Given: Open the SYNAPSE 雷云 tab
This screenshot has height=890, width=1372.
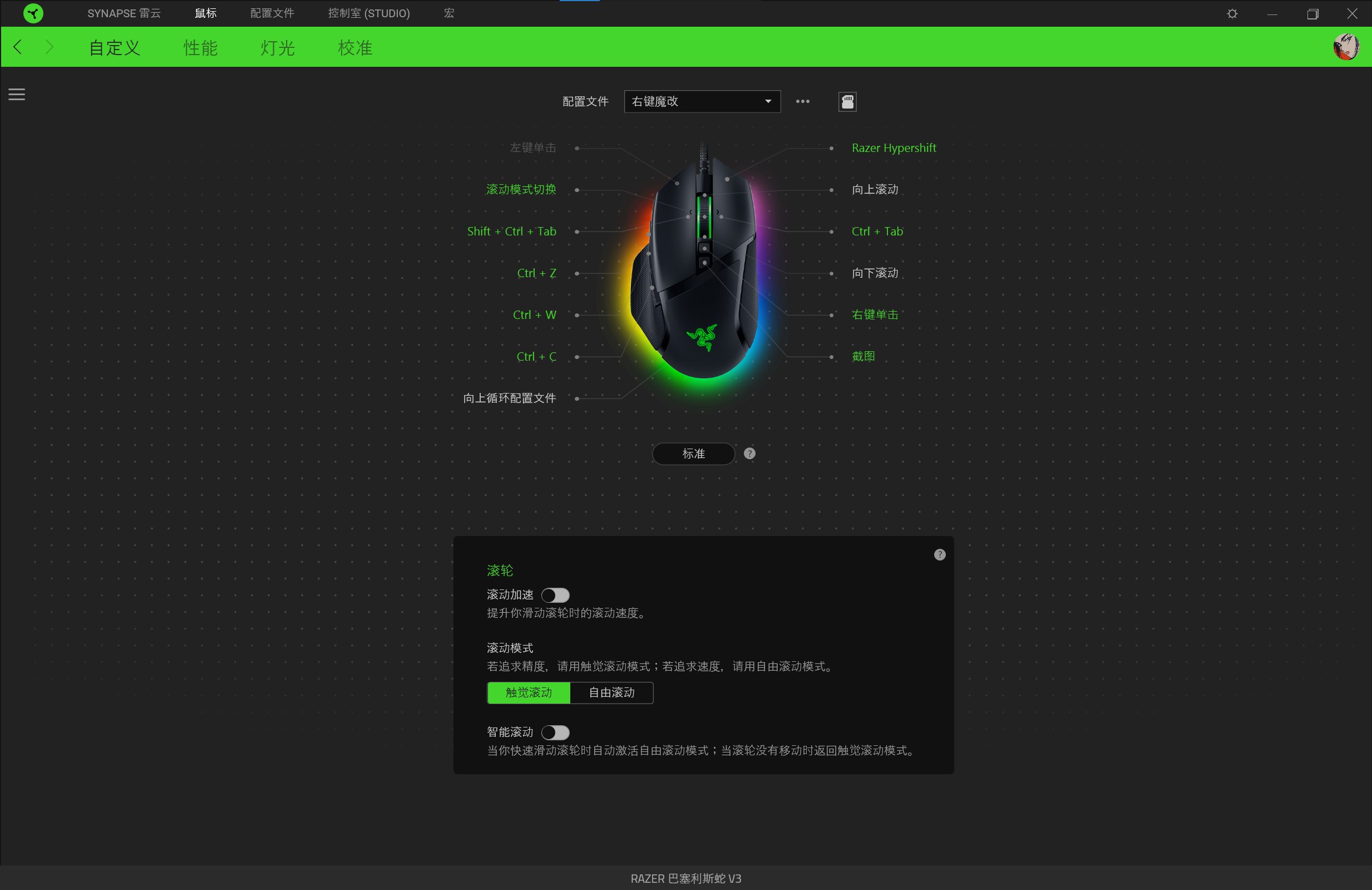Looking at the screenshot, I should (x=124, y=13).
